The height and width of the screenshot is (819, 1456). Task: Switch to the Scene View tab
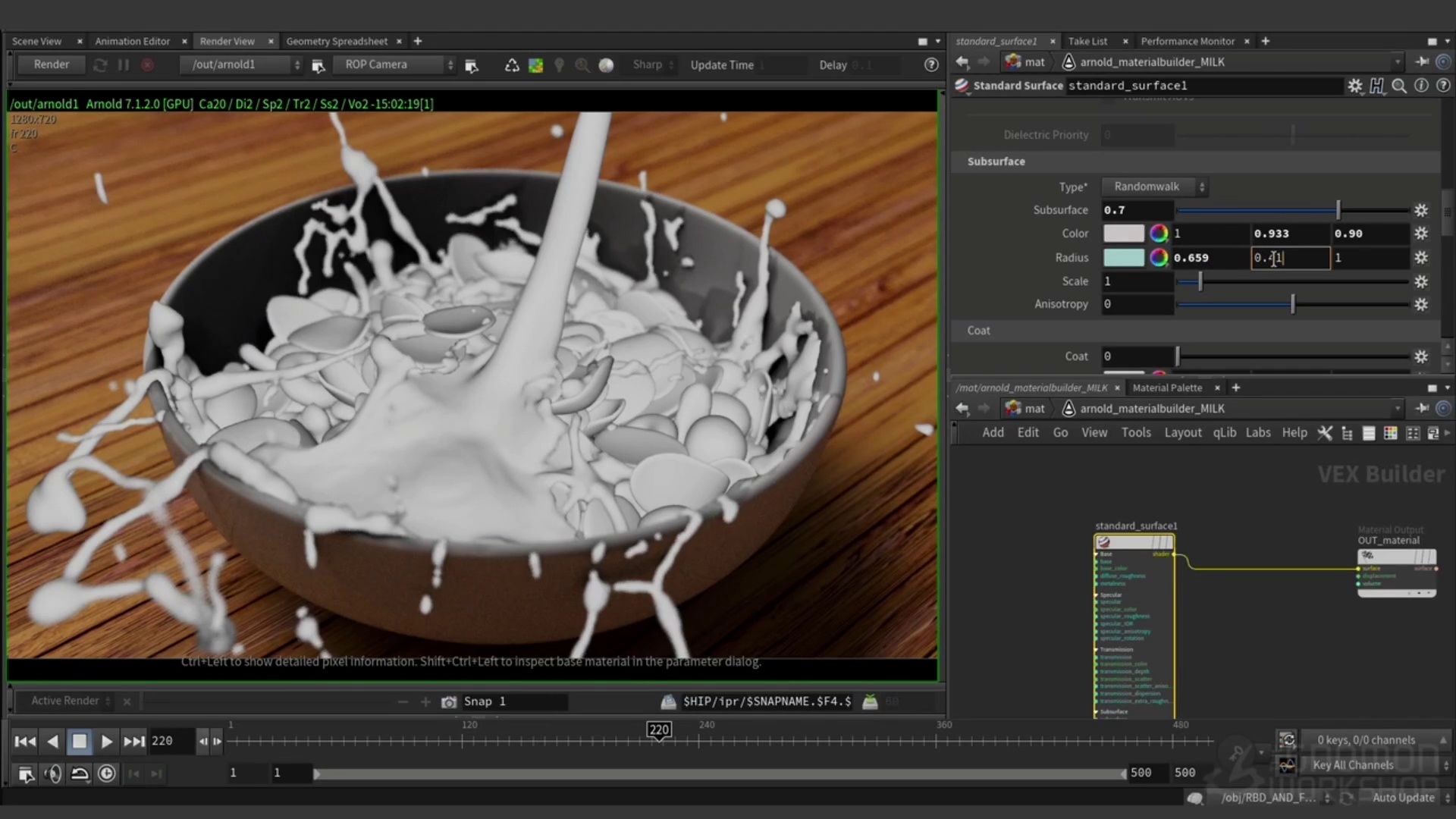click(x=36, y=41)
